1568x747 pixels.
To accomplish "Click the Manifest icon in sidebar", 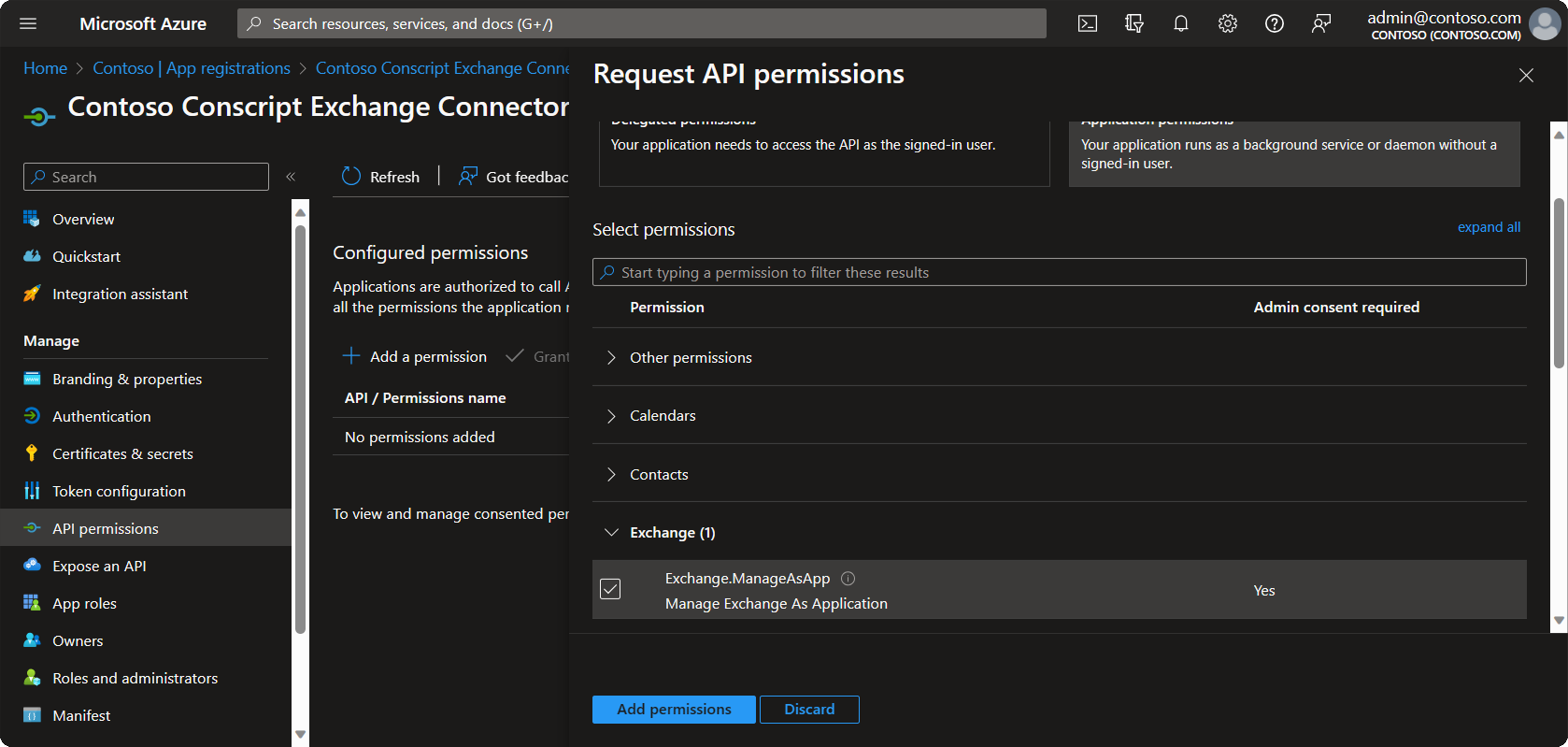I will [x=32, y=715].
